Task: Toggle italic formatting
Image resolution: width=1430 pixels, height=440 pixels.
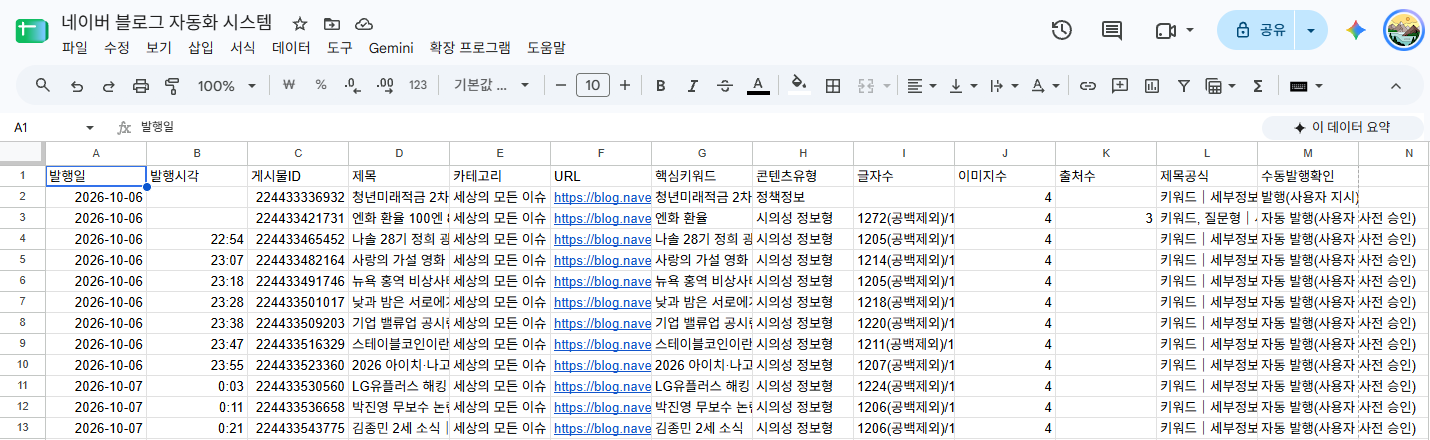Action: (x=692, y=85)
